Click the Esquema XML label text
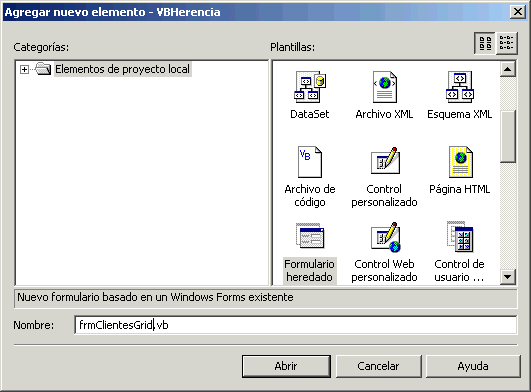 click(x=460, y=114)
